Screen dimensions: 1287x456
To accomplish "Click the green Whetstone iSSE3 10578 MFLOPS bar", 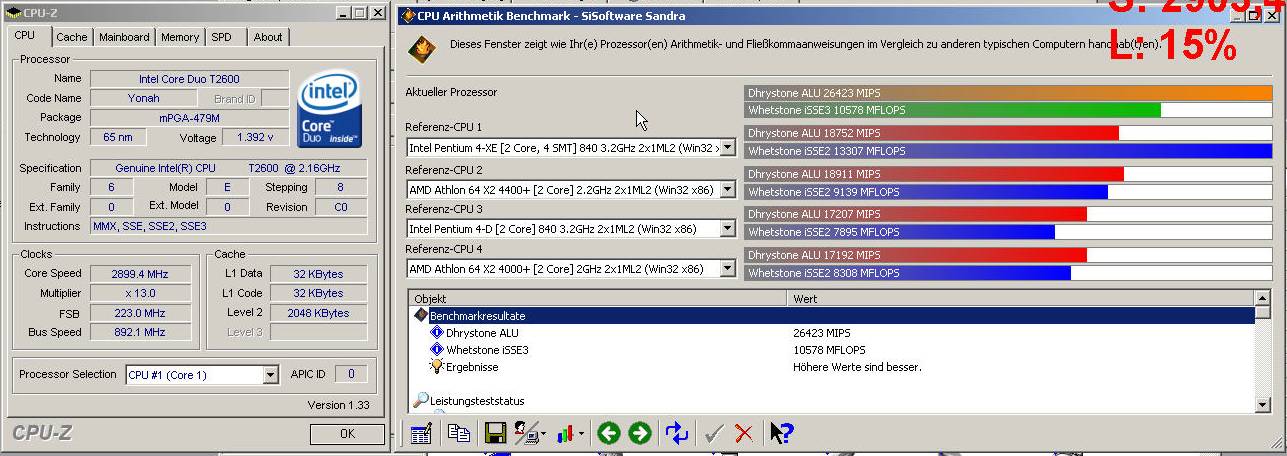I will click(953, 110).
